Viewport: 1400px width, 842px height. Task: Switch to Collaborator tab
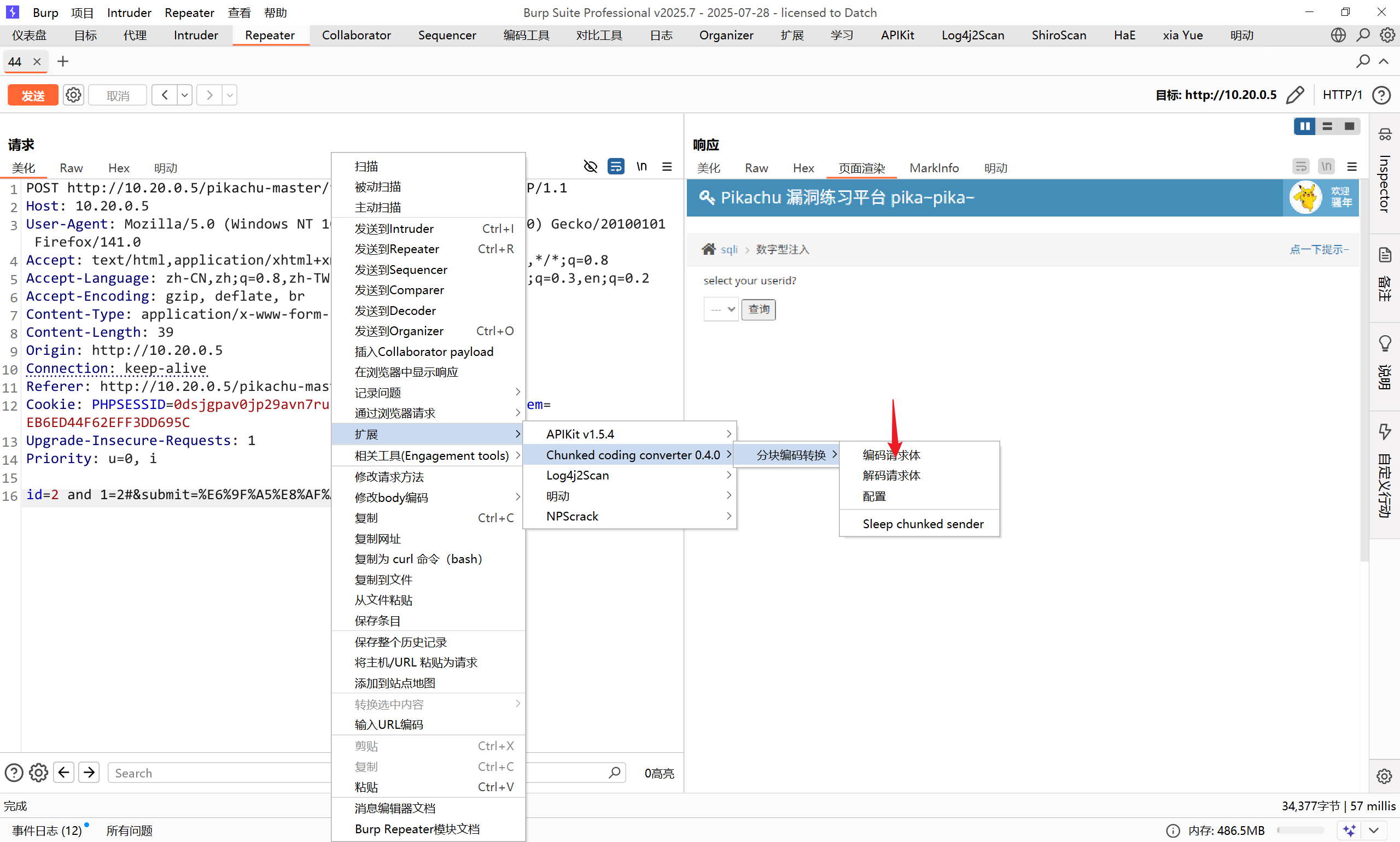click(356, 35)
